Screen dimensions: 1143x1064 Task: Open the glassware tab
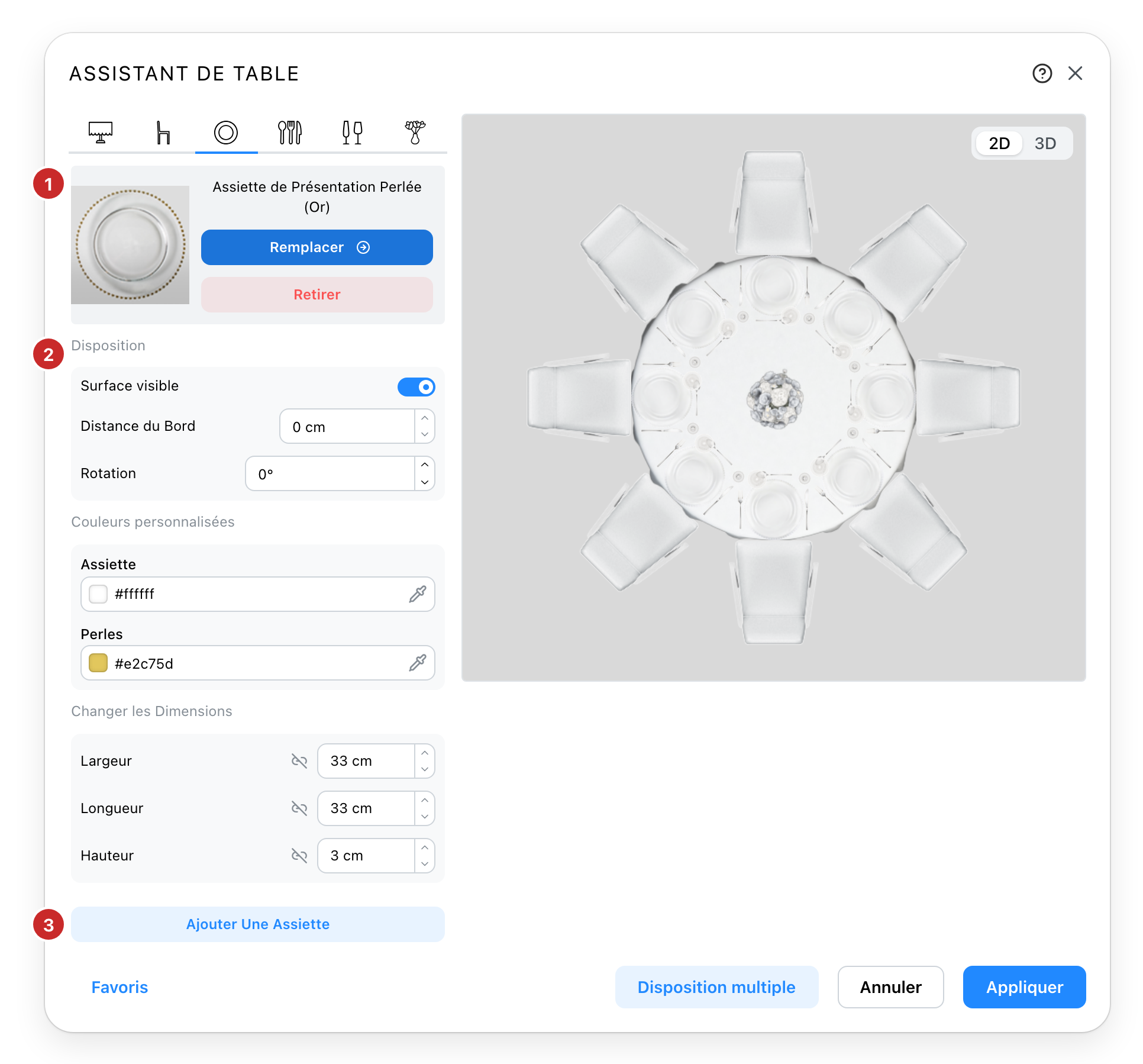[x=353, y=132]
